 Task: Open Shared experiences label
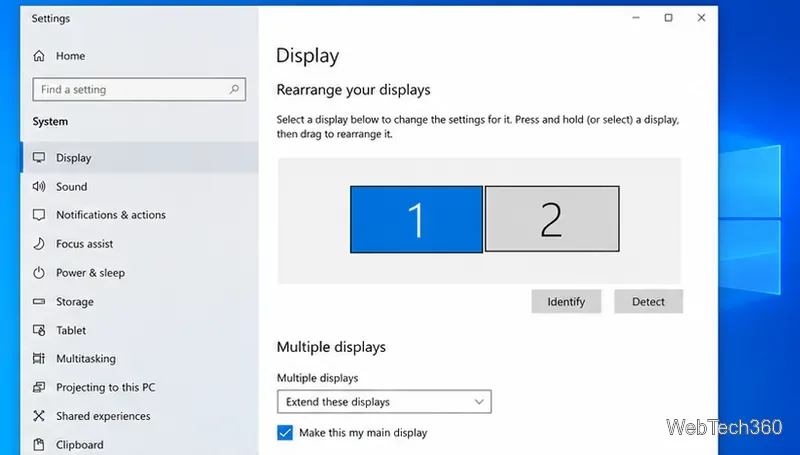pos(103,416)
